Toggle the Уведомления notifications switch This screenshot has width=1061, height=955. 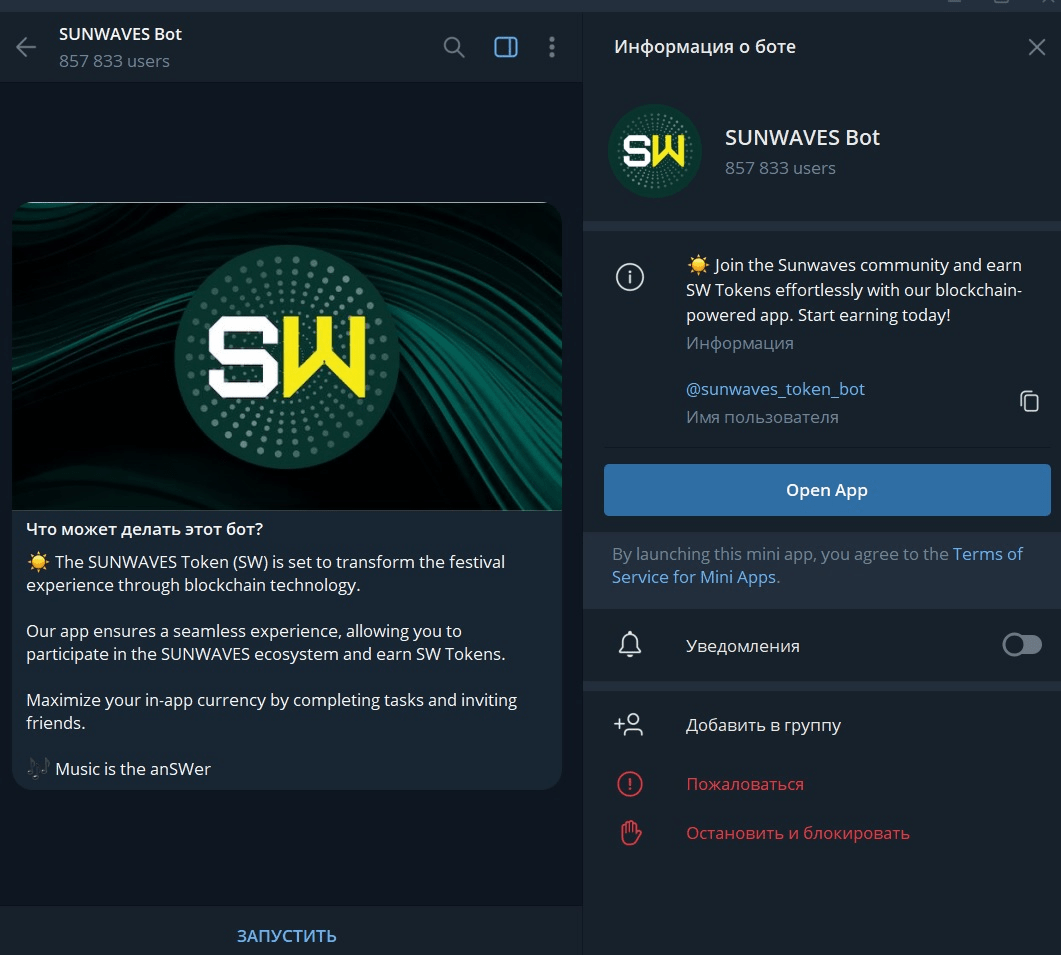(x=1022, y=645)
